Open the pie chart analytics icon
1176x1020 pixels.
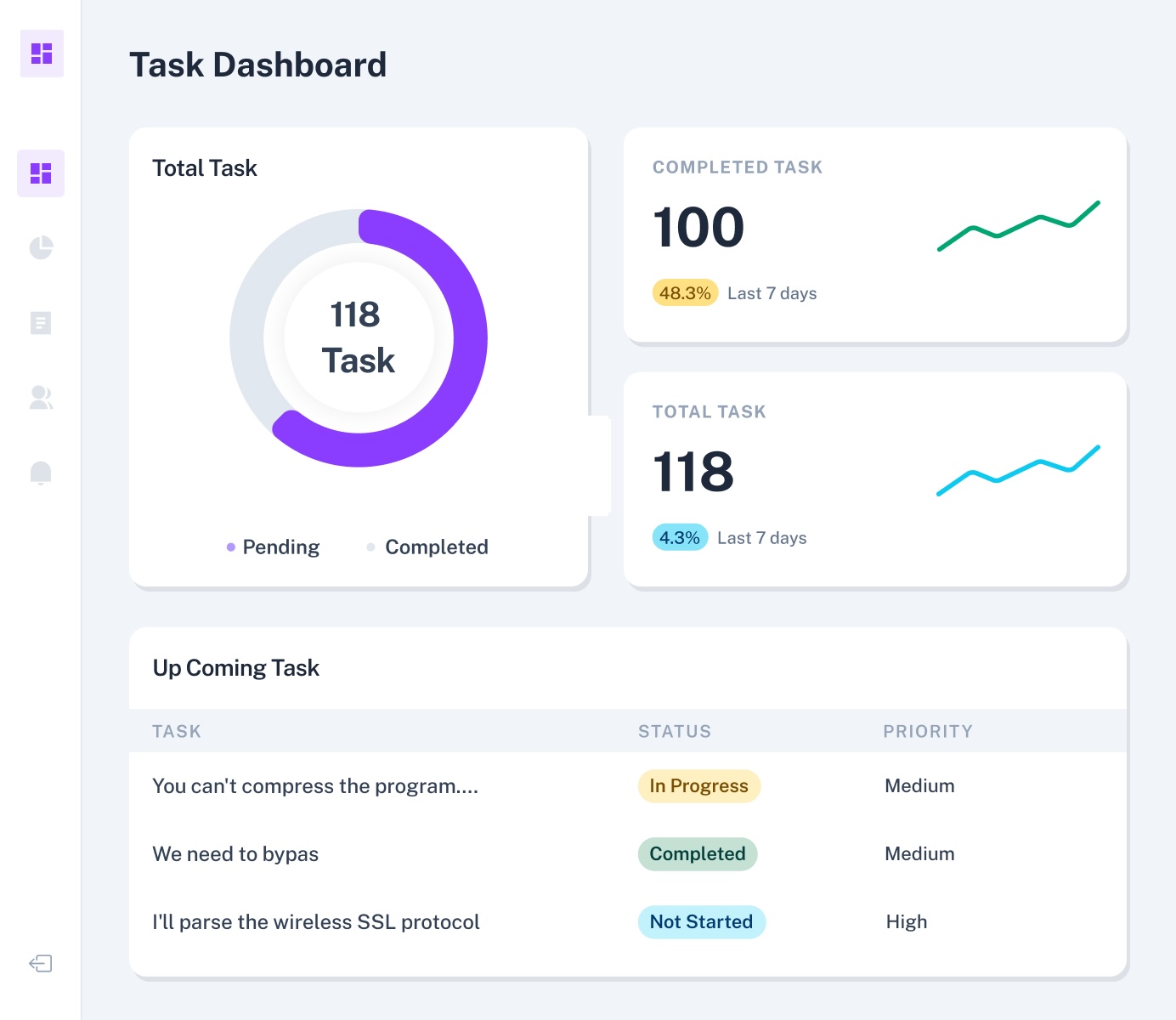(x=41, y=247)
